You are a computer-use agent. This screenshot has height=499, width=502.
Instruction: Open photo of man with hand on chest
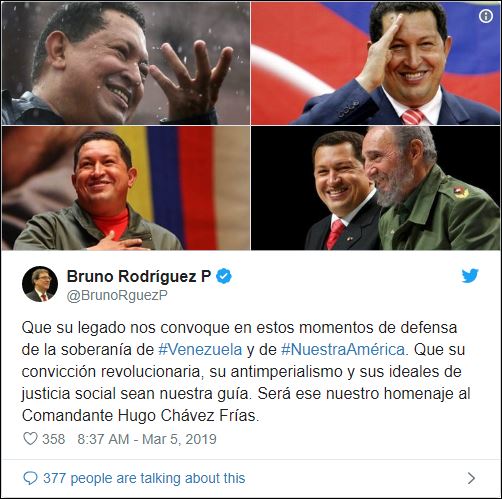pyautogui.click(x=126, y=188)
